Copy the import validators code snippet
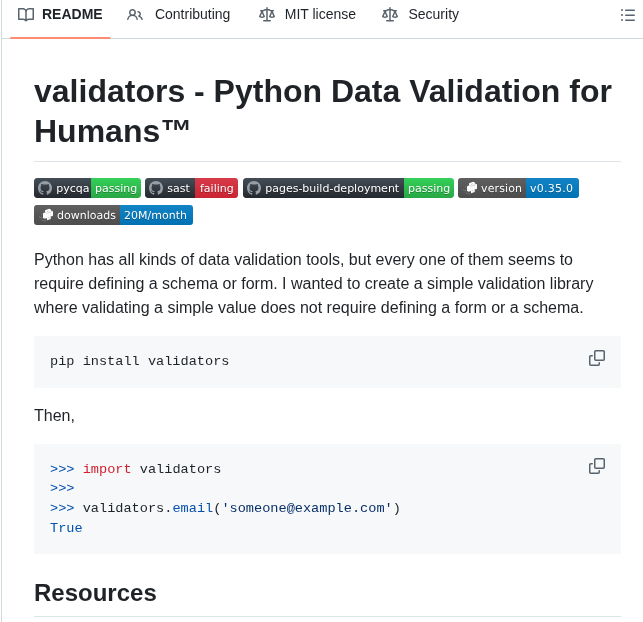 [x=597, y=466]
